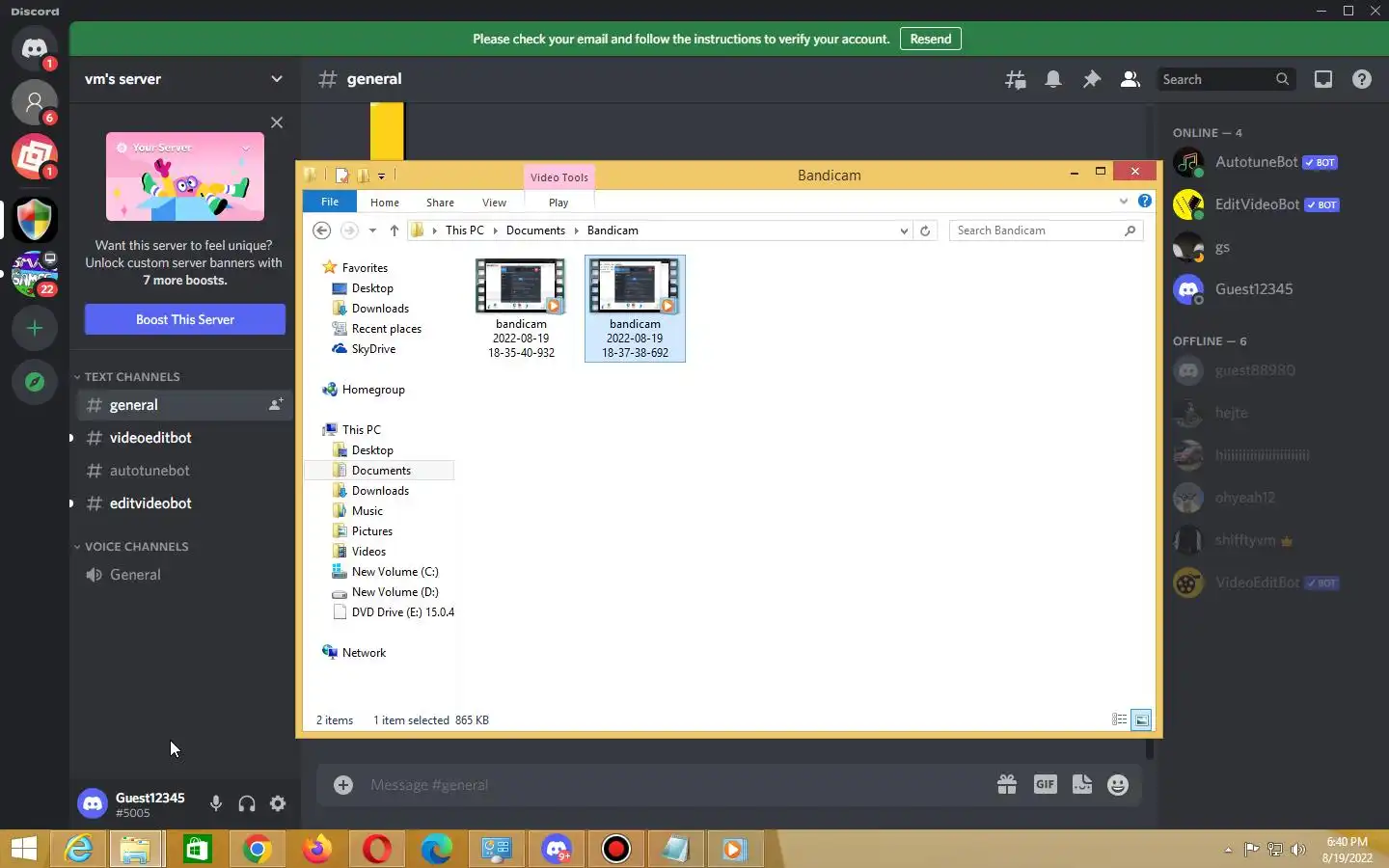Open Discord direct messages home icon
The image size is (1389, 868).
coord(35,48)
